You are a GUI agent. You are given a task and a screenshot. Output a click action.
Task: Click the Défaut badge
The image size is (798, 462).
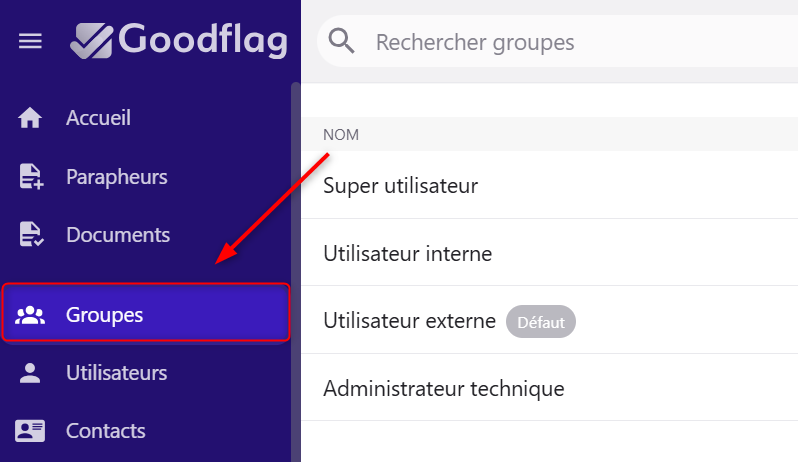pyautogui.click(x=541, y=322)
